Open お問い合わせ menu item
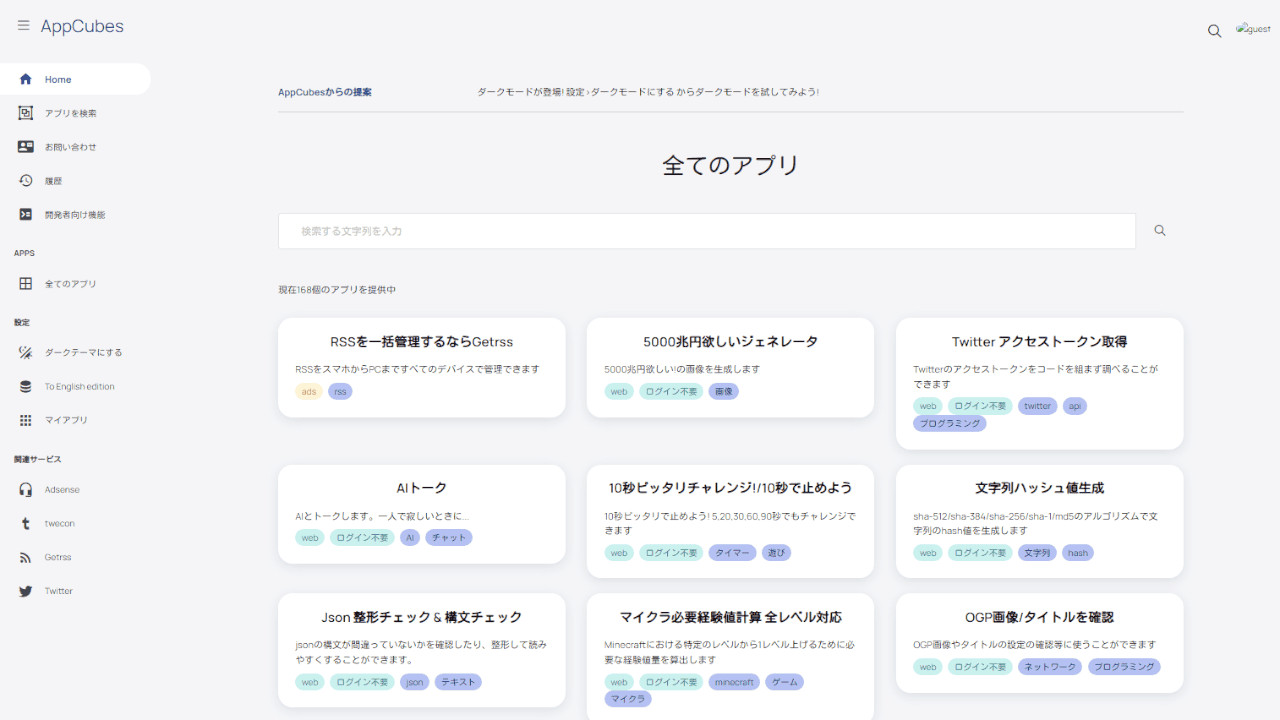1280x720 pixels. (x=75, y=147)
